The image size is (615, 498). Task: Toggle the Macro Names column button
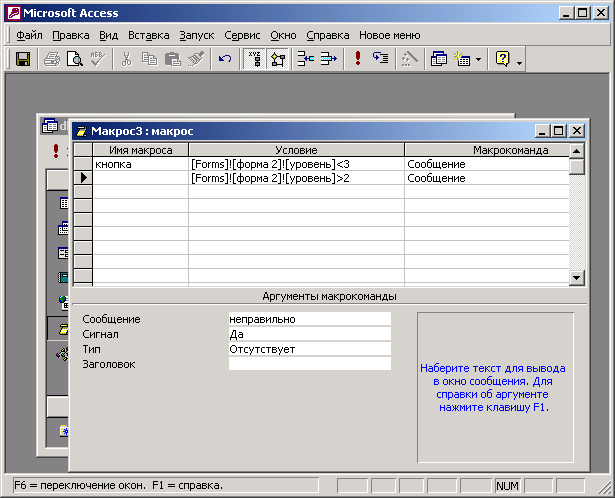[x=255, y=59]
